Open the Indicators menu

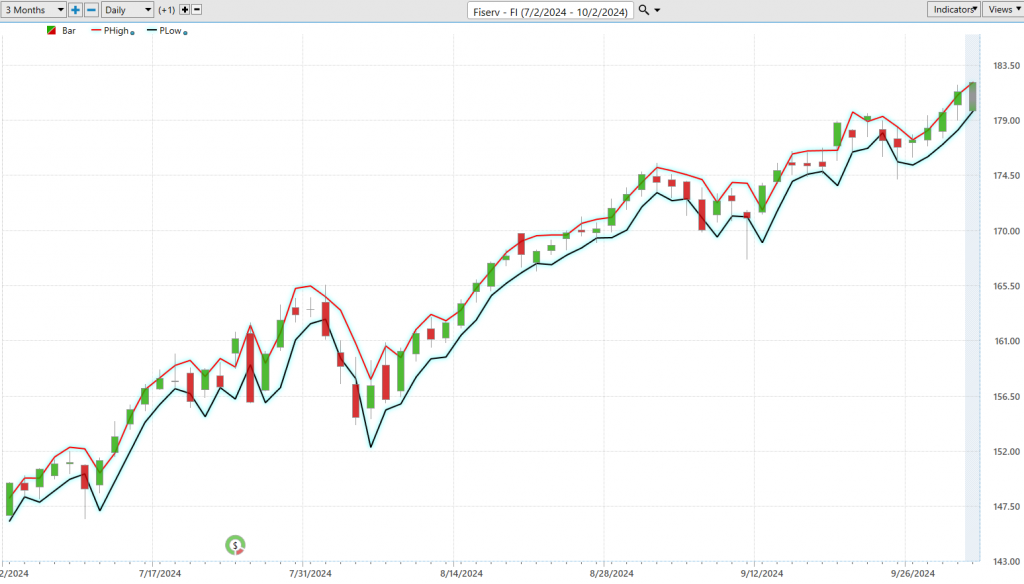click(x=955, y=9)
